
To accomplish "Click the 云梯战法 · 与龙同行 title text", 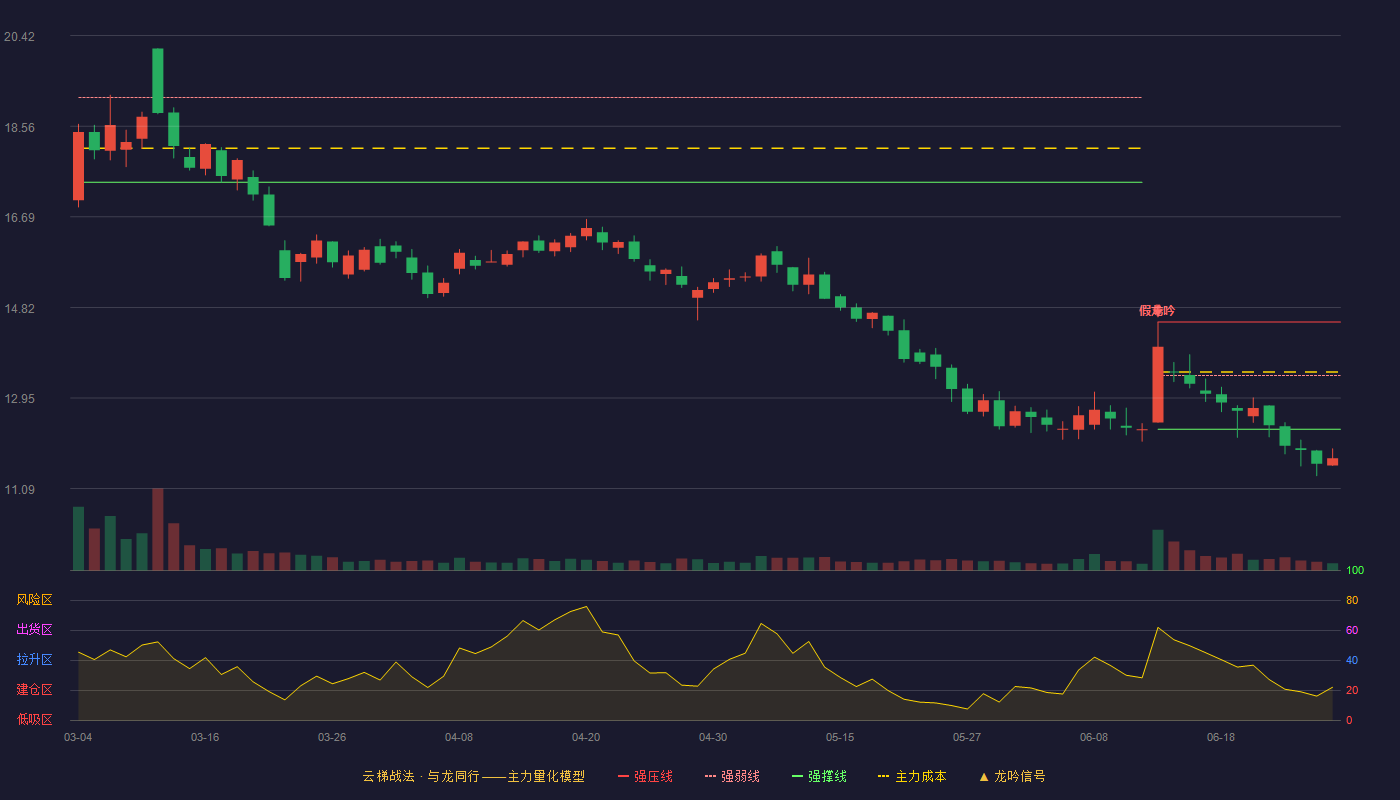I will click(421, 776).
